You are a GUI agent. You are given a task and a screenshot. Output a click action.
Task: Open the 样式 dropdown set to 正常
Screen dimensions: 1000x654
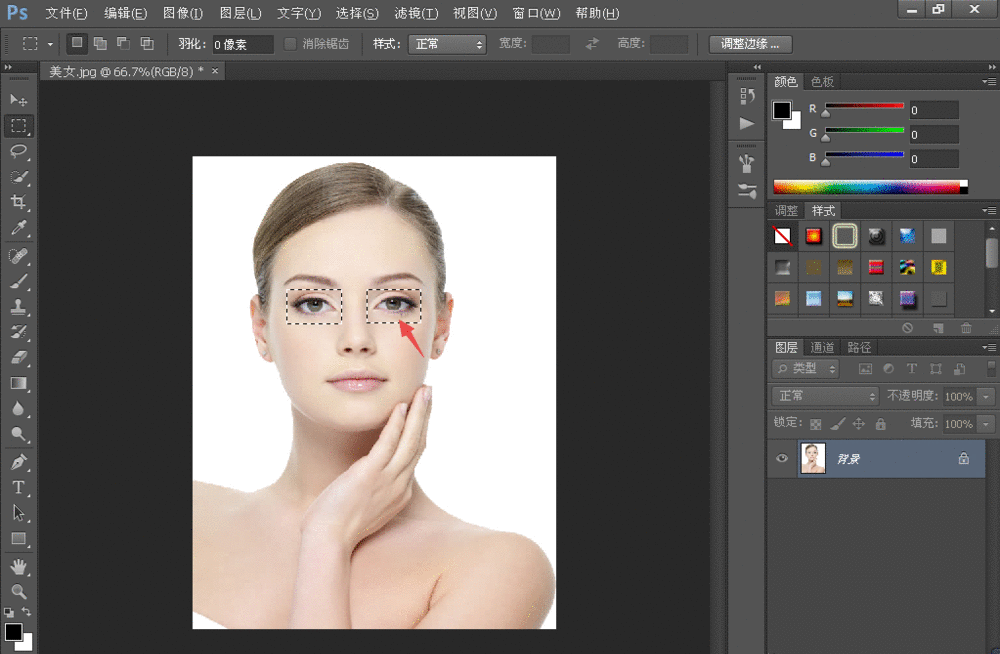pos(449,44)
